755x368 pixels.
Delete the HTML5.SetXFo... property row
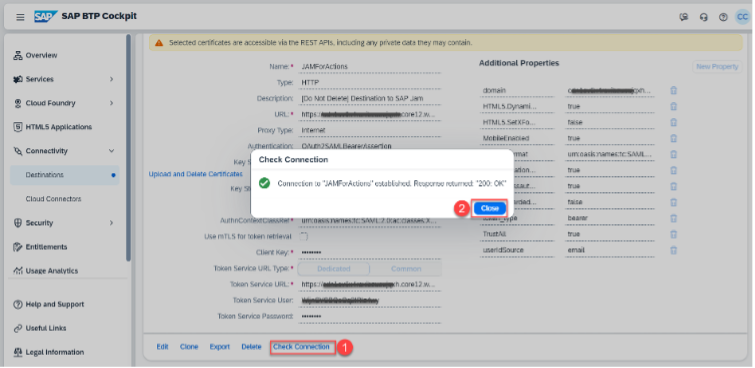coord(674,122)
